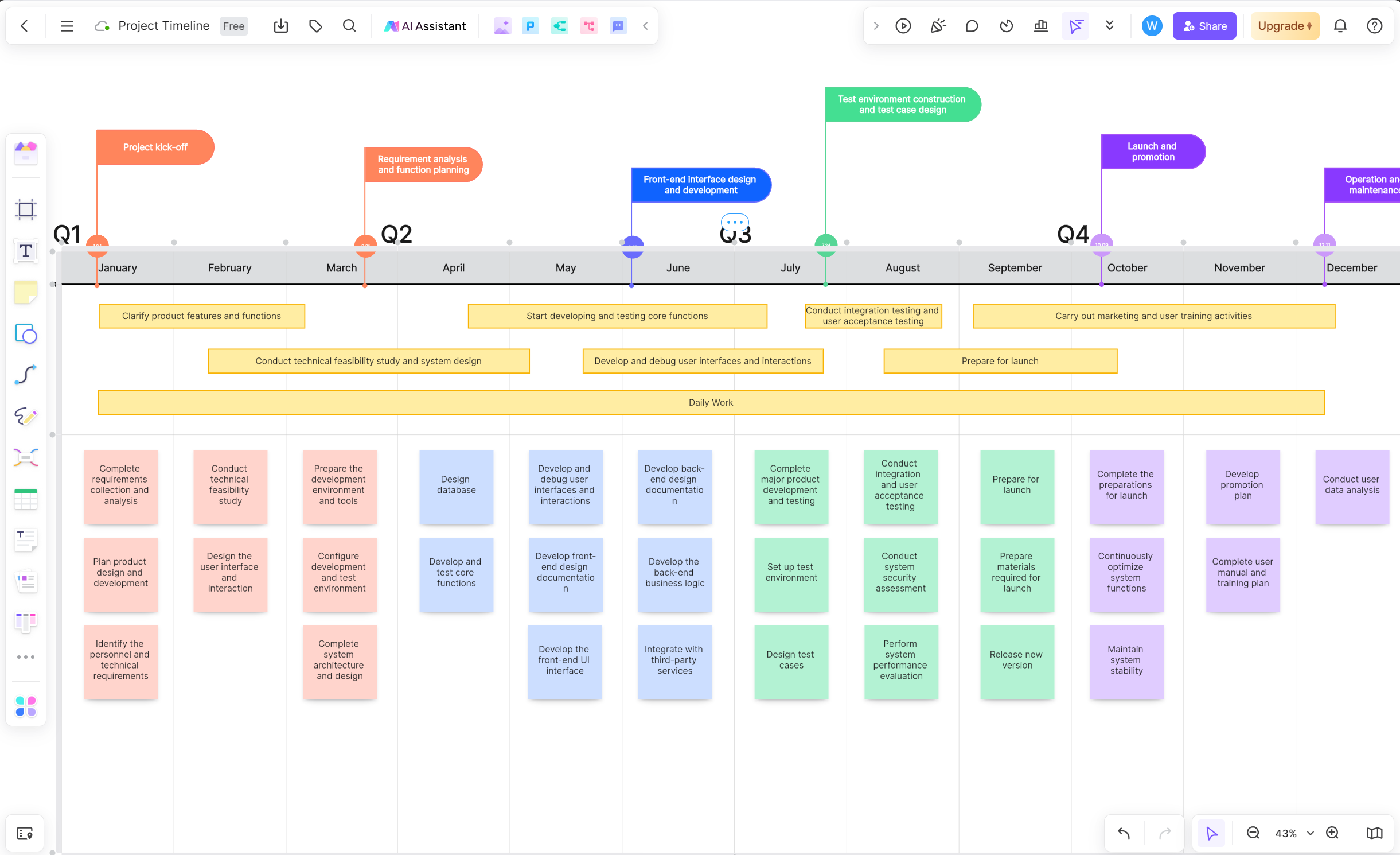Click the help/question mark icon
This screenshot has height=855, width=1400.
point(1375,26)
